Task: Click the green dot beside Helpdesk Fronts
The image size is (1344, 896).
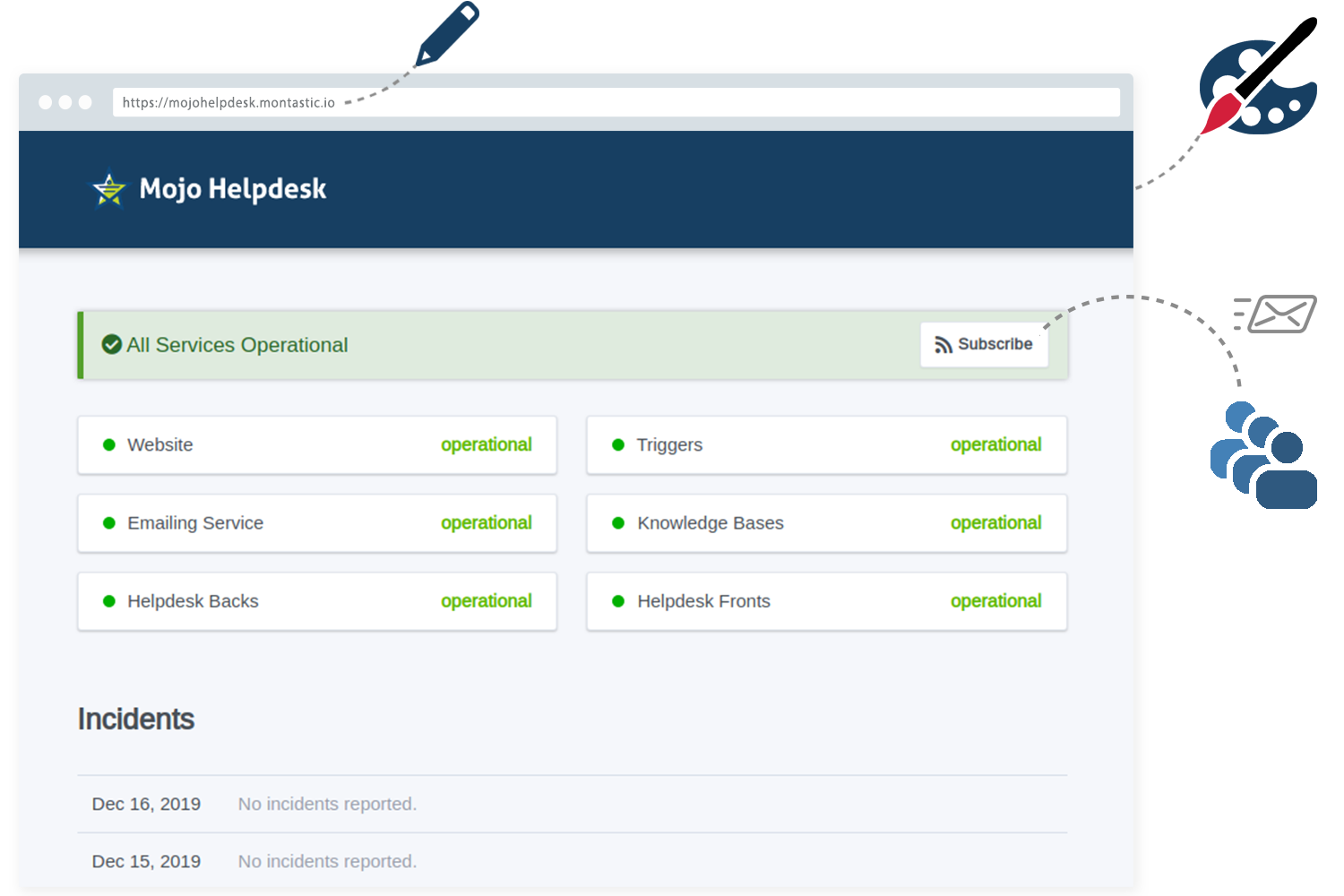Action: pos(618,601)
